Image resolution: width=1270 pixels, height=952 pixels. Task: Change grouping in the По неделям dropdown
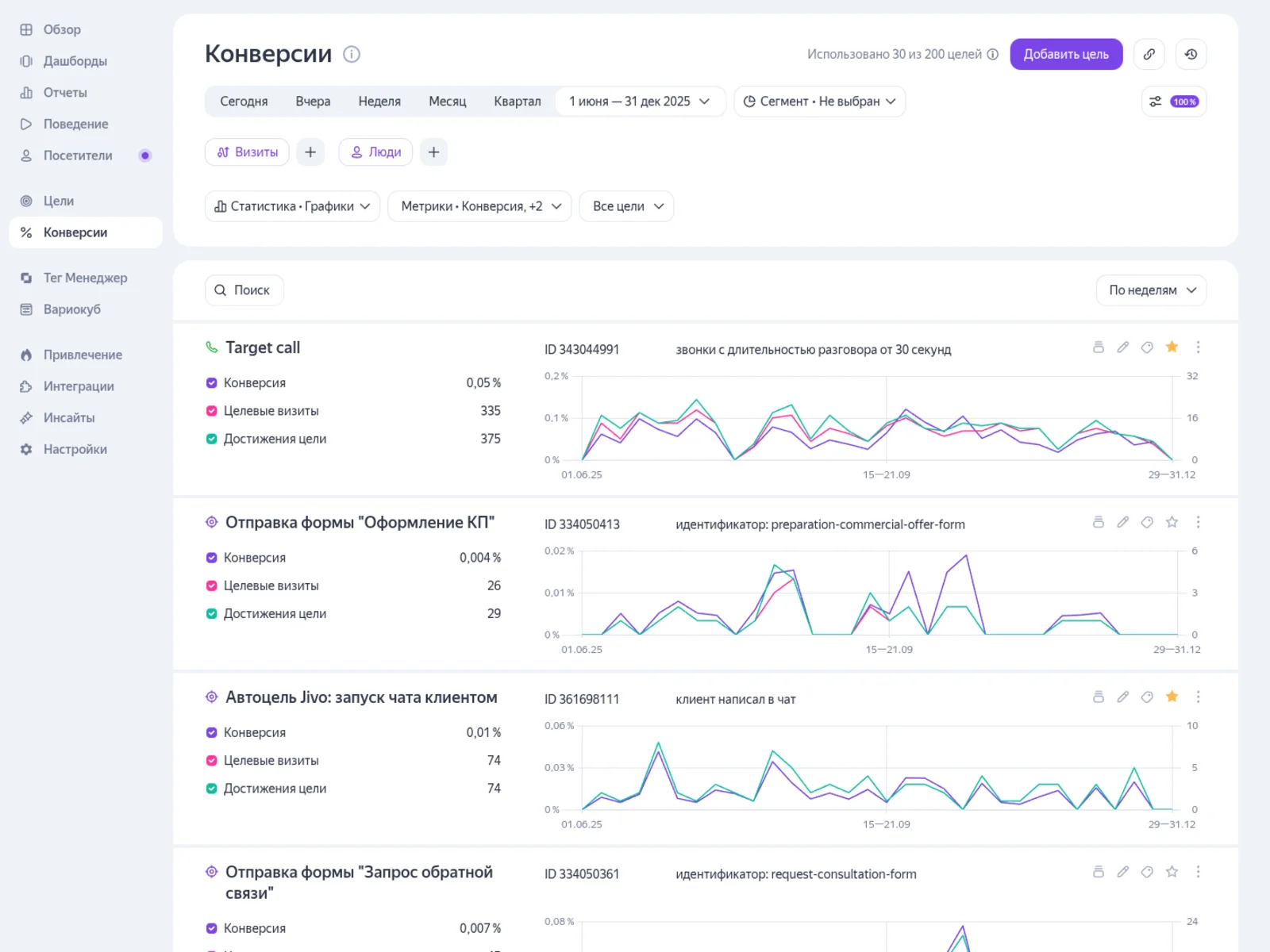(x=1152, y=290)
